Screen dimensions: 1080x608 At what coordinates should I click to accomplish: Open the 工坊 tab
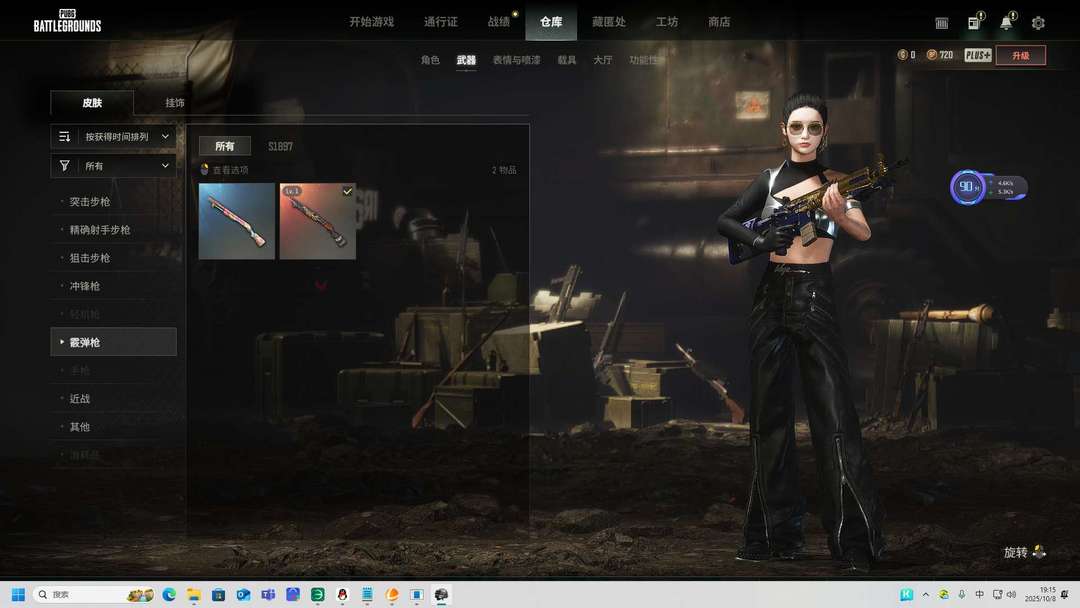[667, 22]
